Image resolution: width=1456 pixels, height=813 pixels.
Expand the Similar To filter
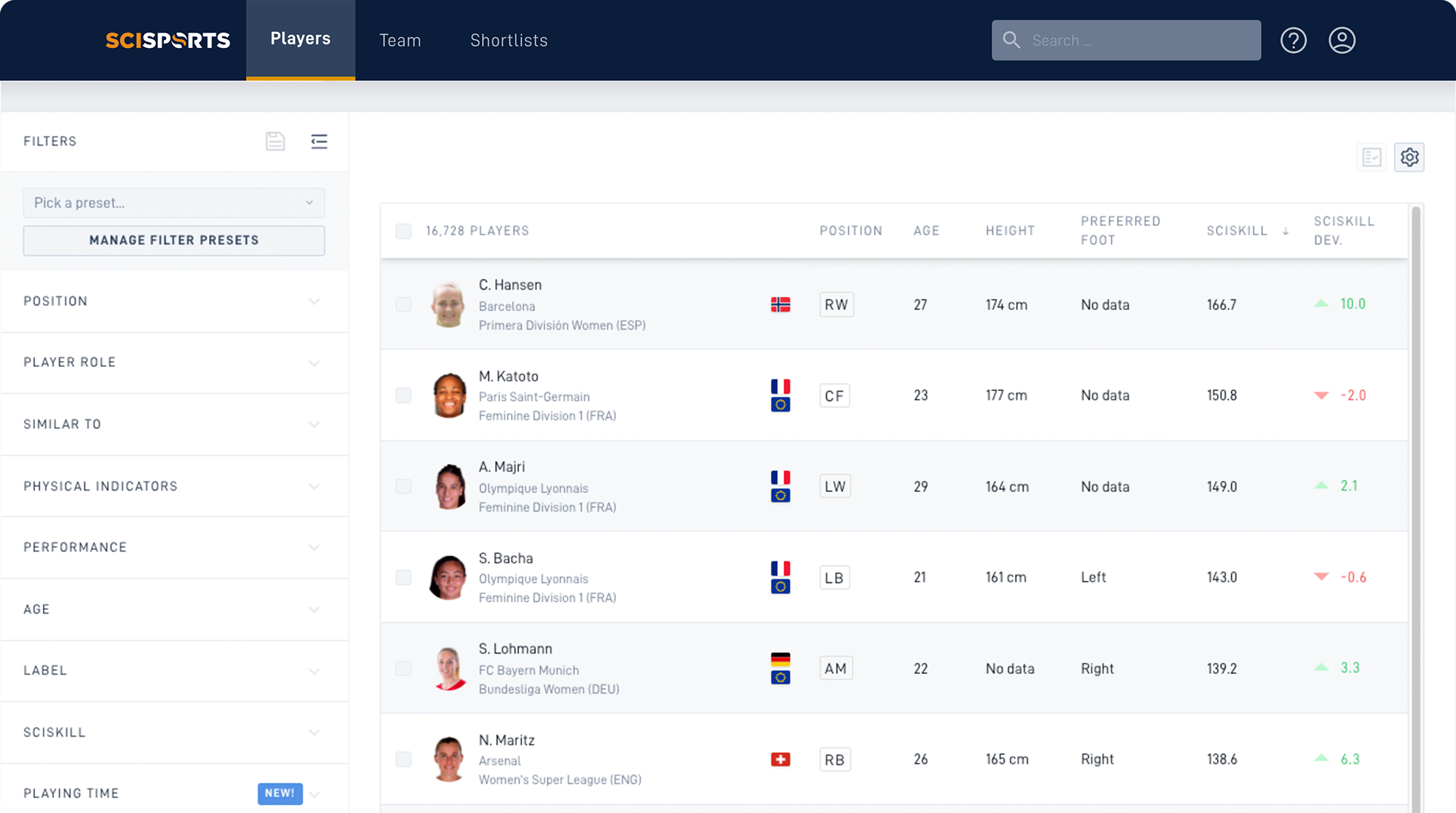click(175, 424)
